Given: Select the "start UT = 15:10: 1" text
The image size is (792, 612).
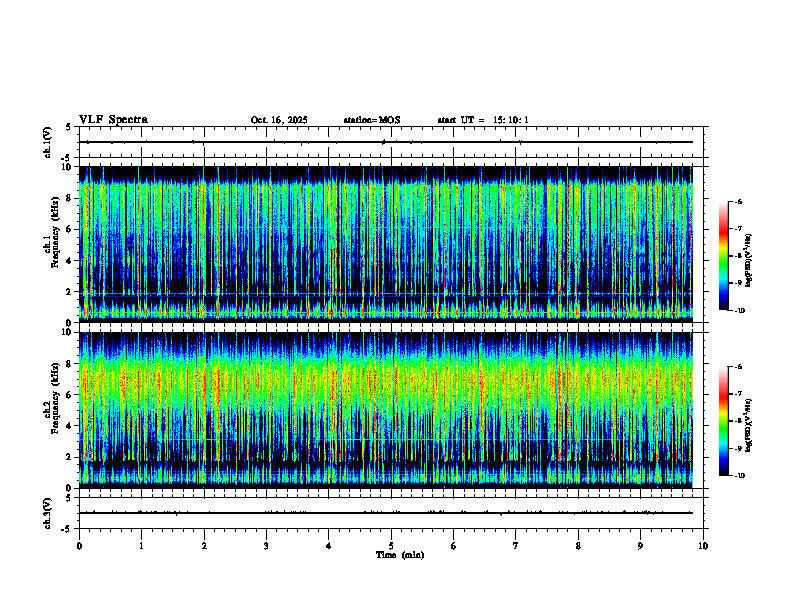Looking at the screenshot, I should coord(483,120).
